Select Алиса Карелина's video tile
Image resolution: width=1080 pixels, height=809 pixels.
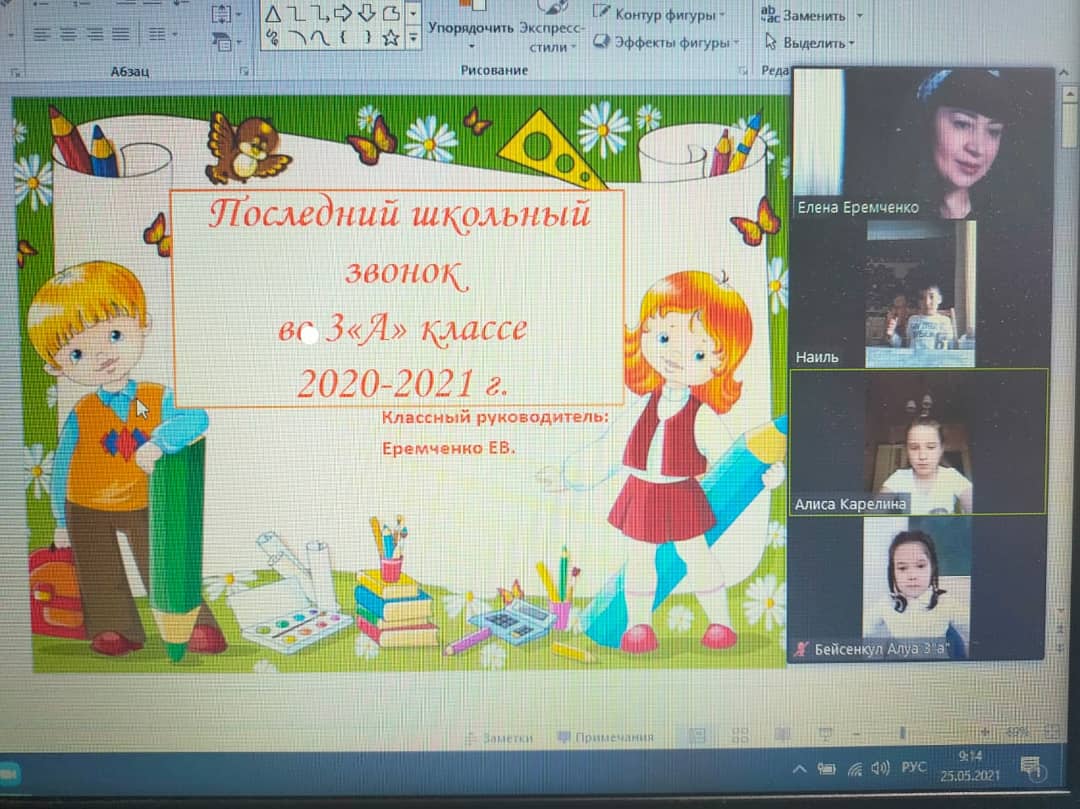[x=919, y=441]
